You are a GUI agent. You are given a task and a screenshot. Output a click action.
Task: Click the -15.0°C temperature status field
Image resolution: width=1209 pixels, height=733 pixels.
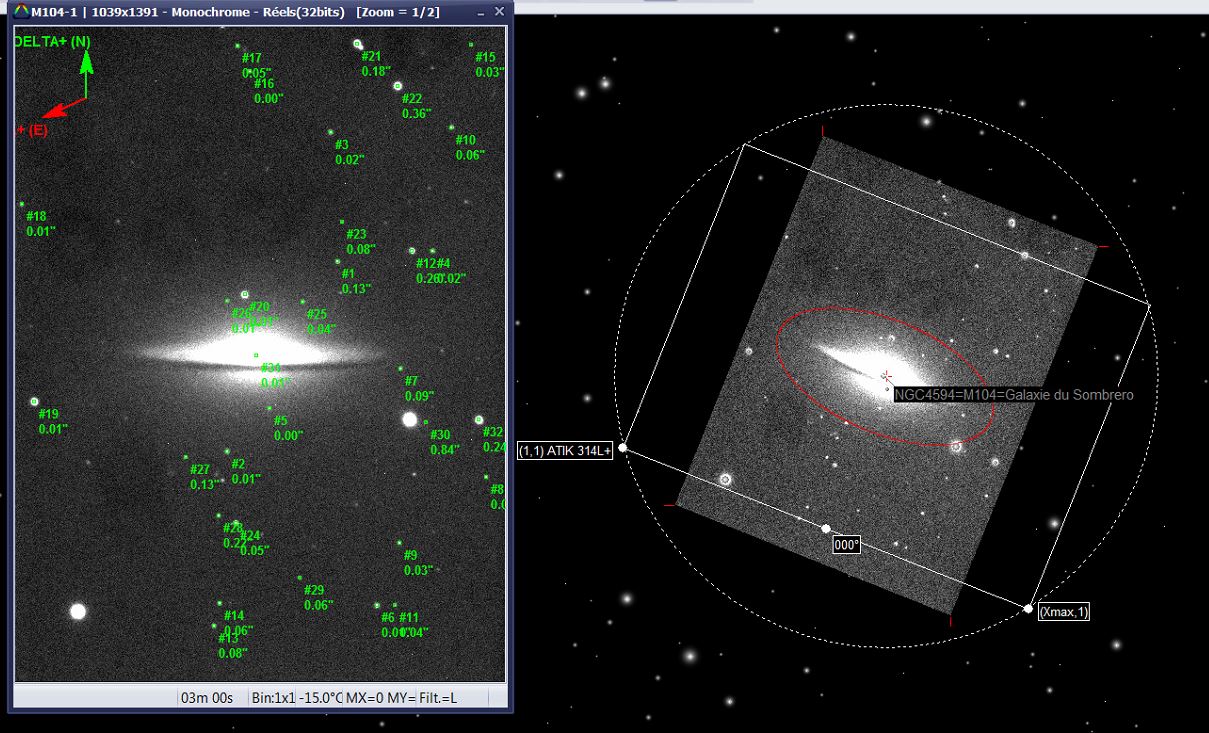[320, 697]
